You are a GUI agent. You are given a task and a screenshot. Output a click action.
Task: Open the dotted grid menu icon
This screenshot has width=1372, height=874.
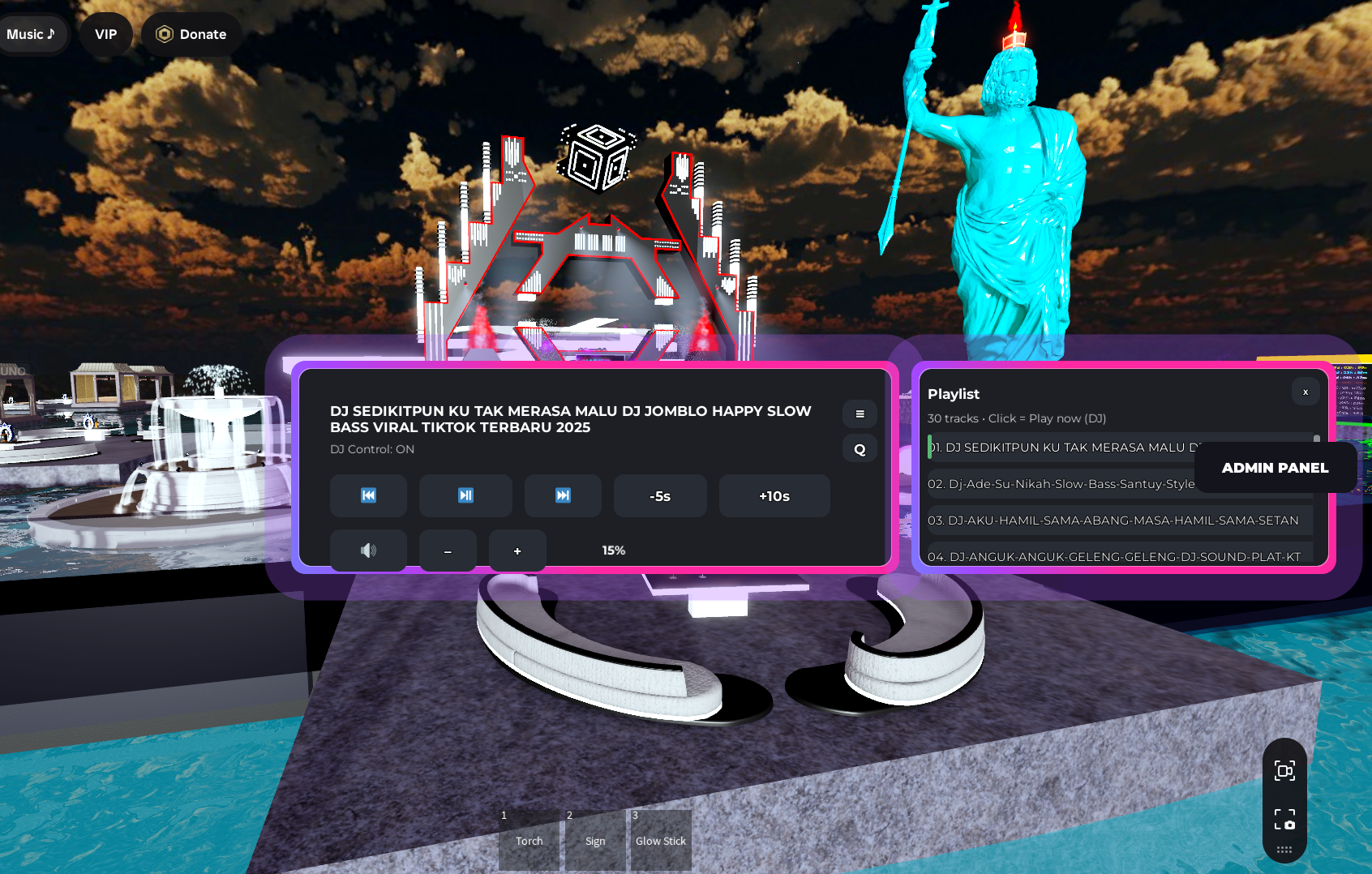click(x=1284, y=850)
